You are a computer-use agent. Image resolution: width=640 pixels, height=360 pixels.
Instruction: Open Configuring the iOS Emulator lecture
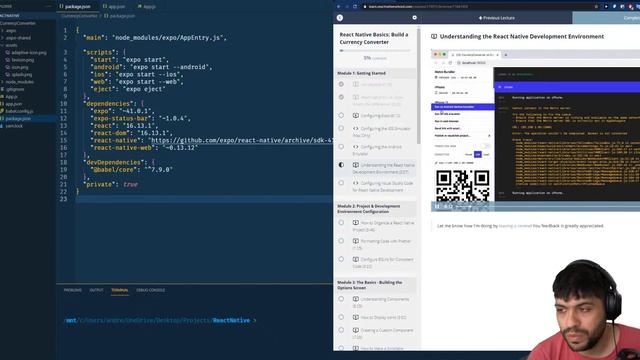382,132
